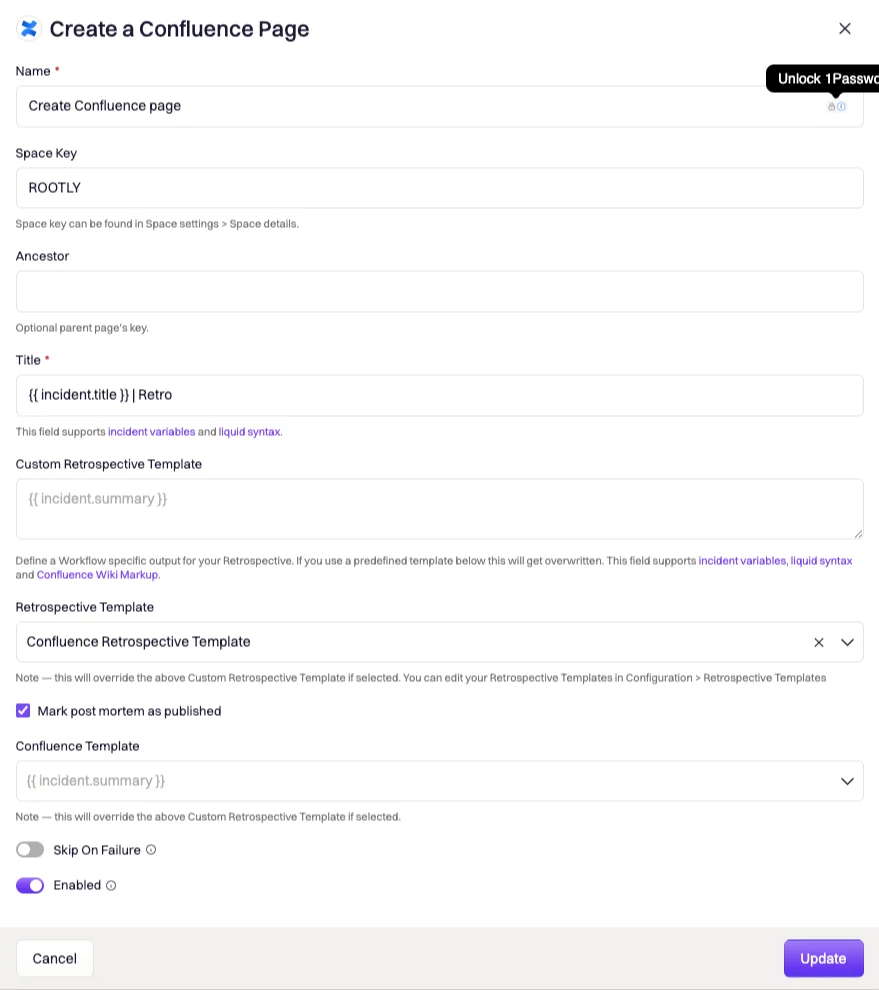Click the Confluence logo icon

click(x=29, y=29)
